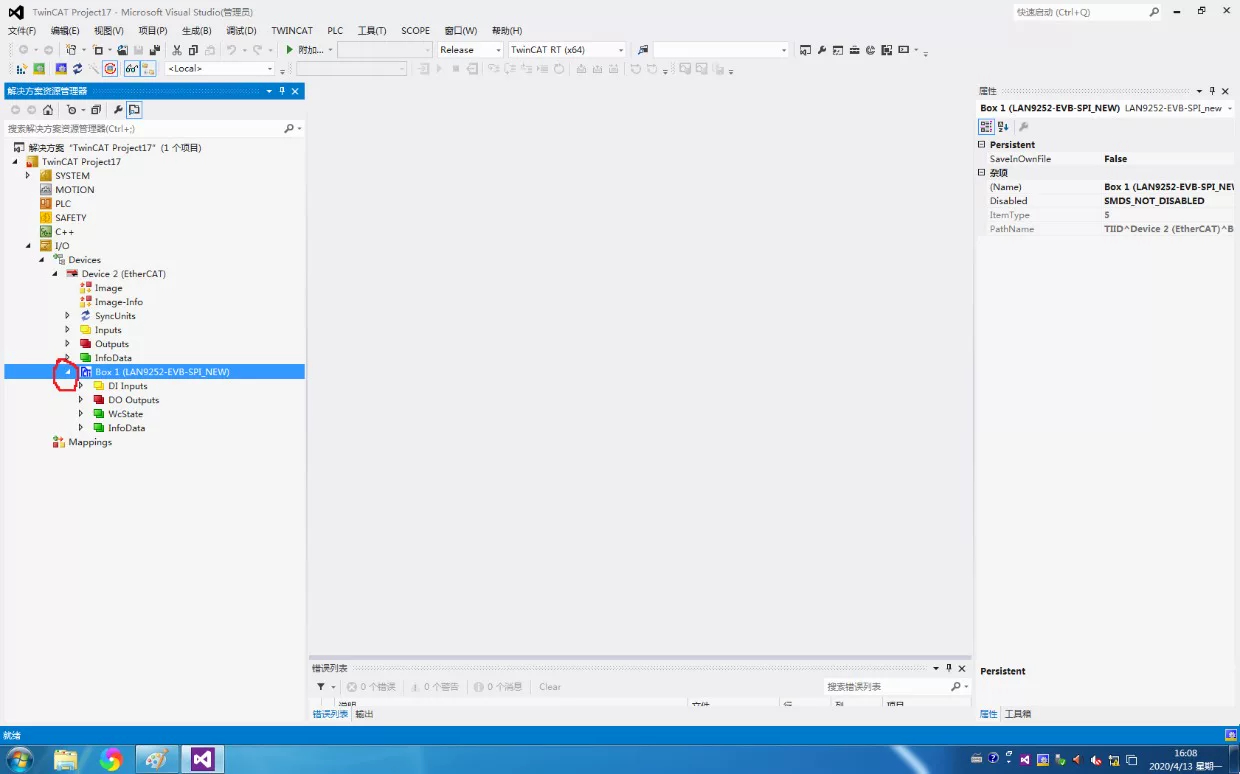Click the Properties wrench in Solution Explorer
This screenshot has height=774, width=1240.
[x=117, y=110]
